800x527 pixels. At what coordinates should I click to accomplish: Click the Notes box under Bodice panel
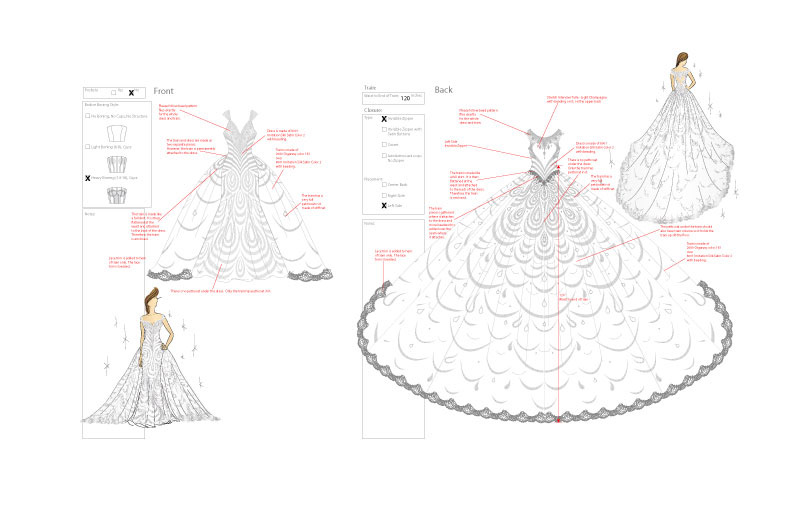[x=113, y=323]
